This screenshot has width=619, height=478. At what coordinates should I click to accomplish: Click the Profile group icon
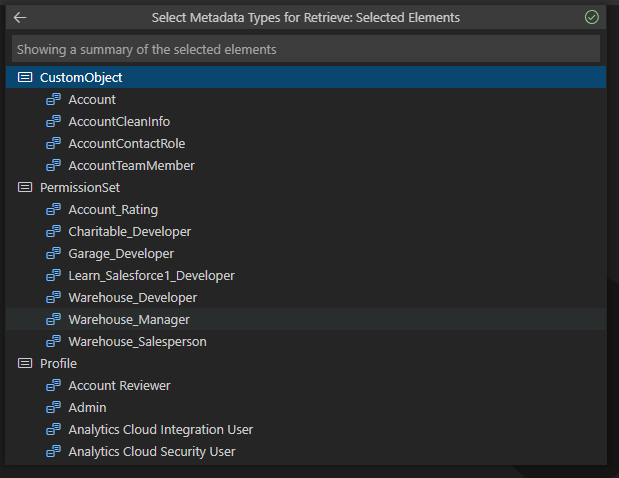point(25,364)
